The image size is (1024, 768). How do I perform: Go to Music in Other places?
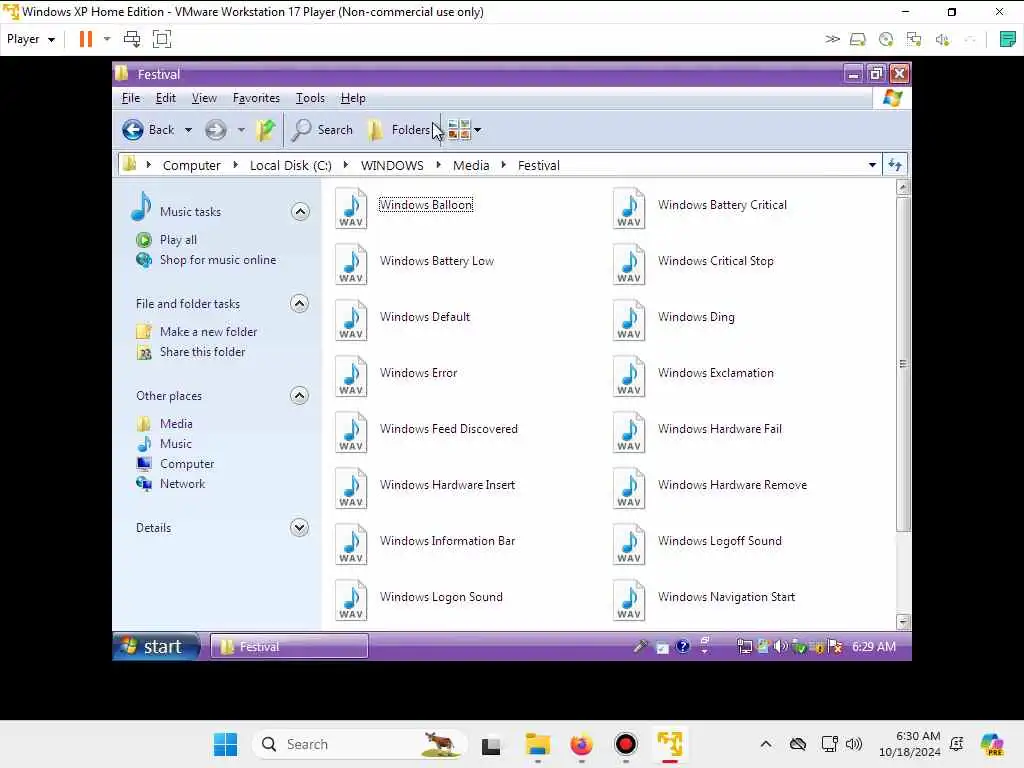(x=176, y=444)
